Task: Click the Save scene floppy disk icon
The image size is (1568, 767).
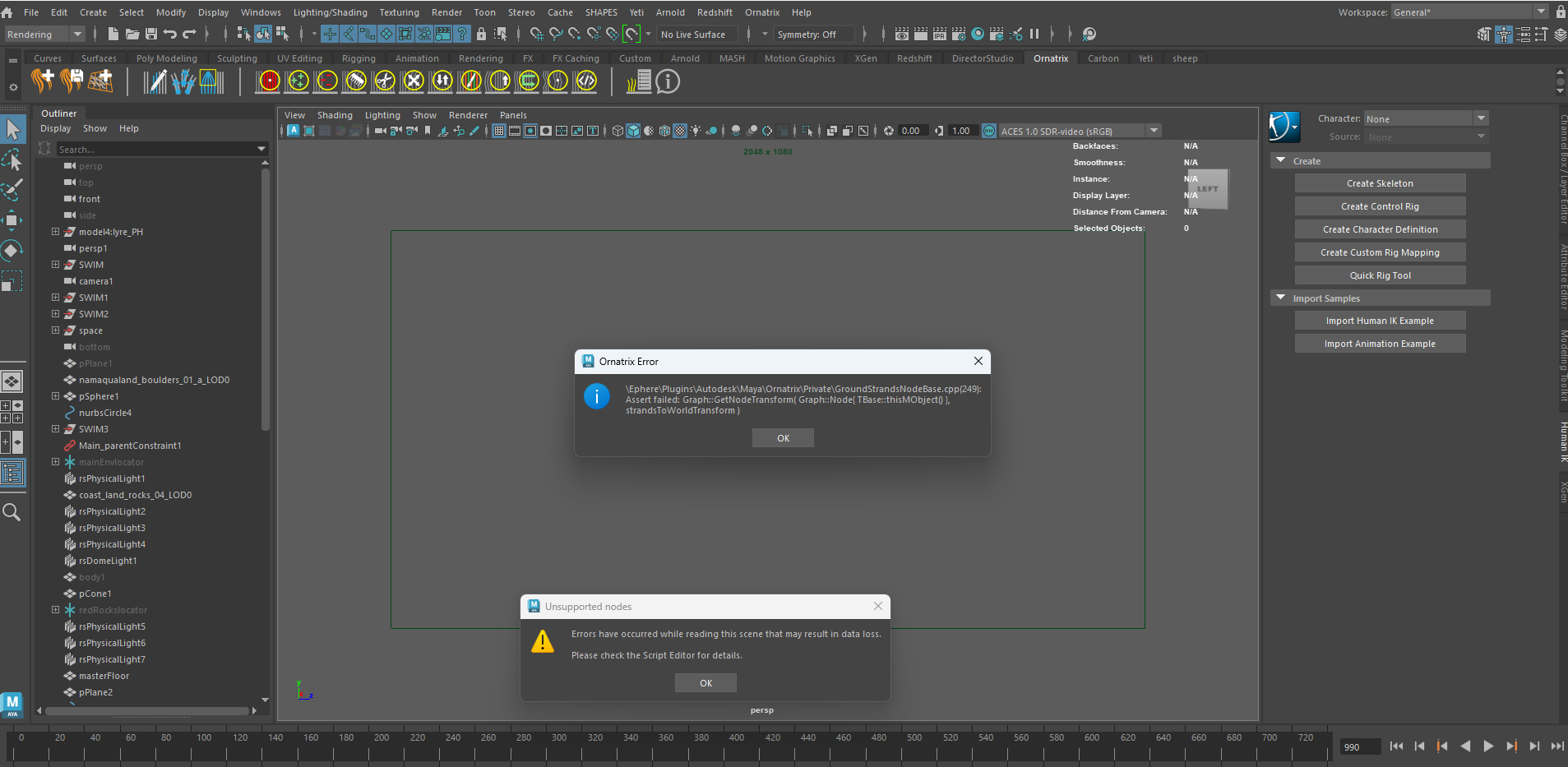Action: (x=150, y=34)
